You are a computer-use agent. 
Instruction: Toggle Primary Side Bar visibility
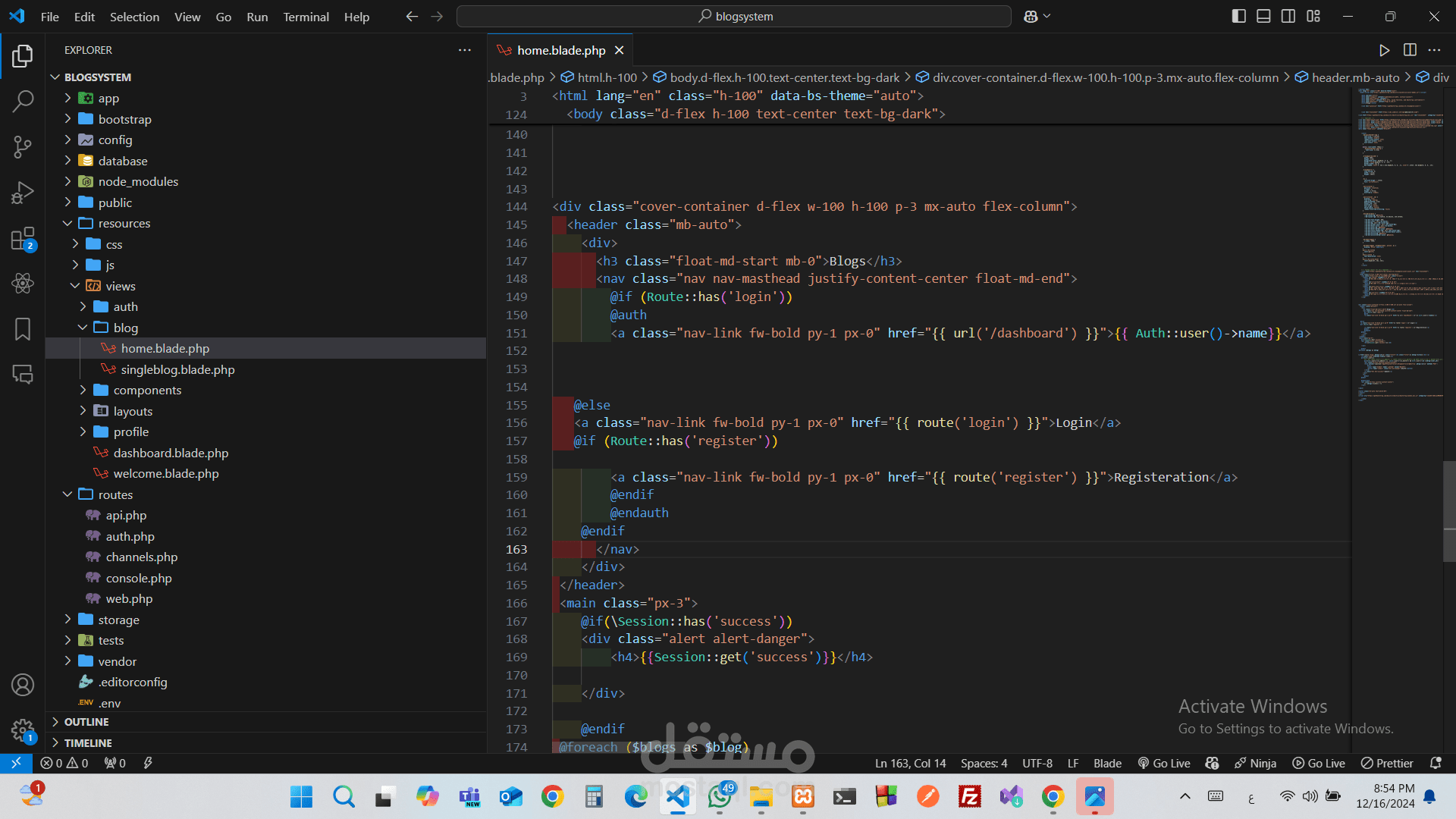1239,17
